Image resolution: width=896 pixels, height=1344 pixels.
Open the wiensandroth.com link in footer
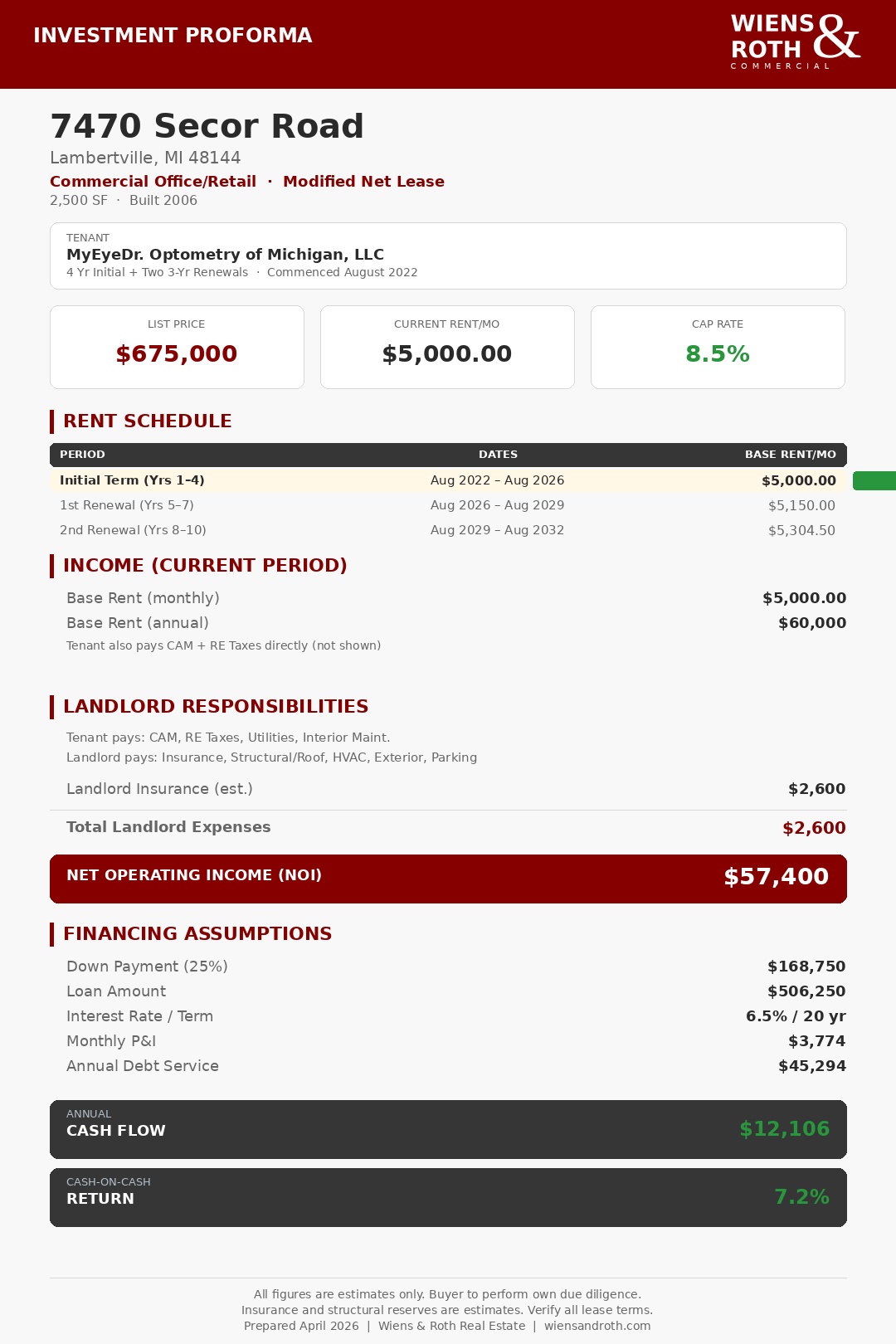(x=597, y=1326)
